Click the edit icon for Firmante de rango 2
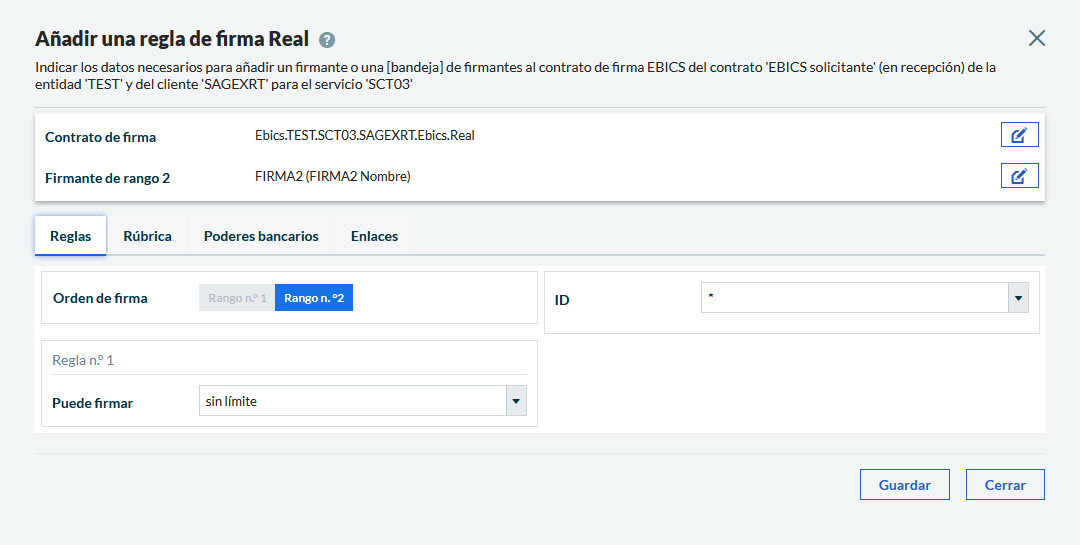The image size is (1080, 545). 1019,176
